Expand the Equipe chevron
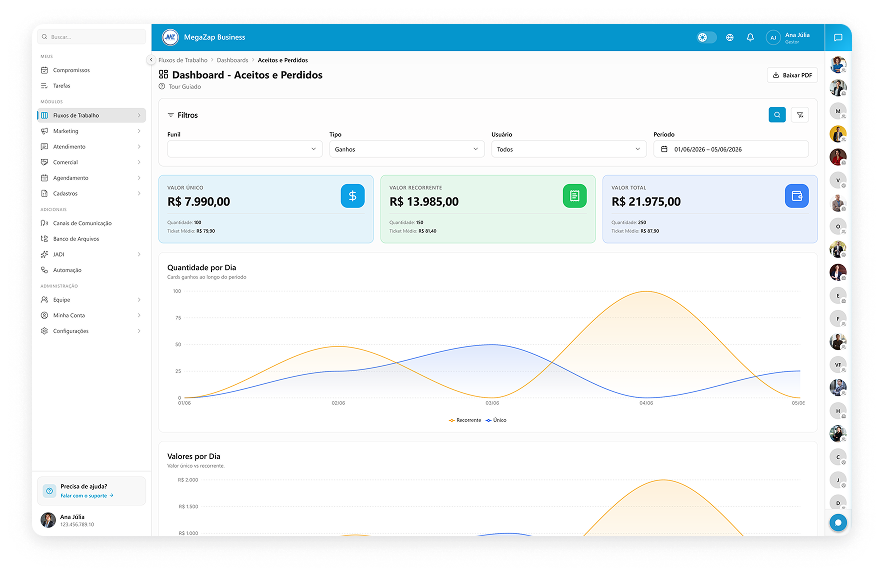Screen dimensions: 884x568 (139, 300)
